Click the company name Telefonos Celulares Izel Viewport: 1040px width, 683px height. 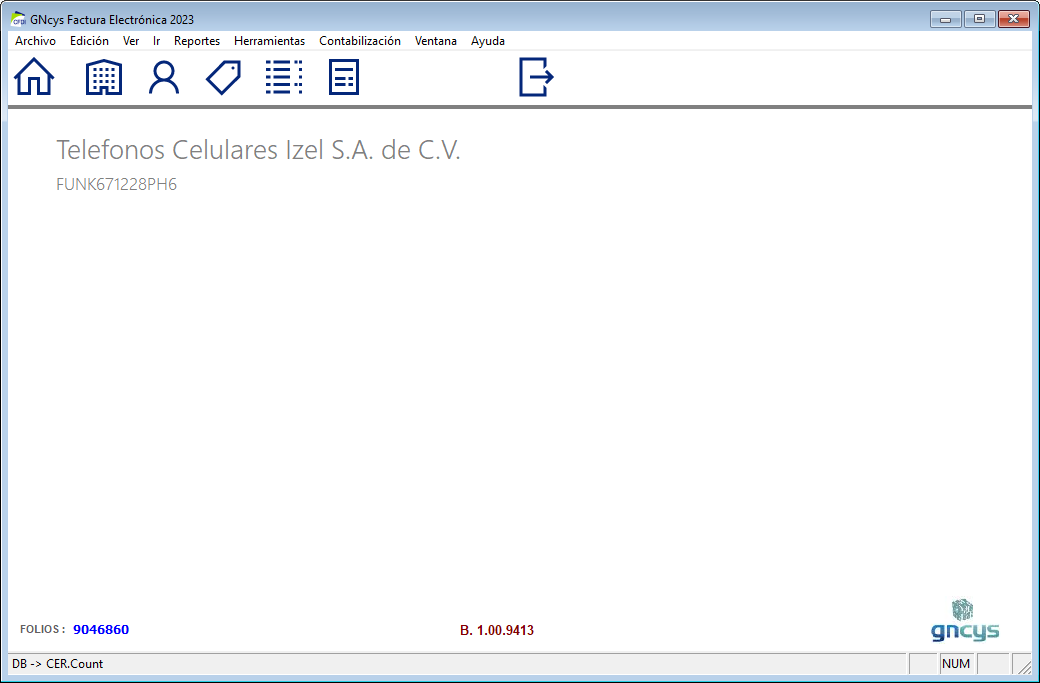click(x=258, y=150)
